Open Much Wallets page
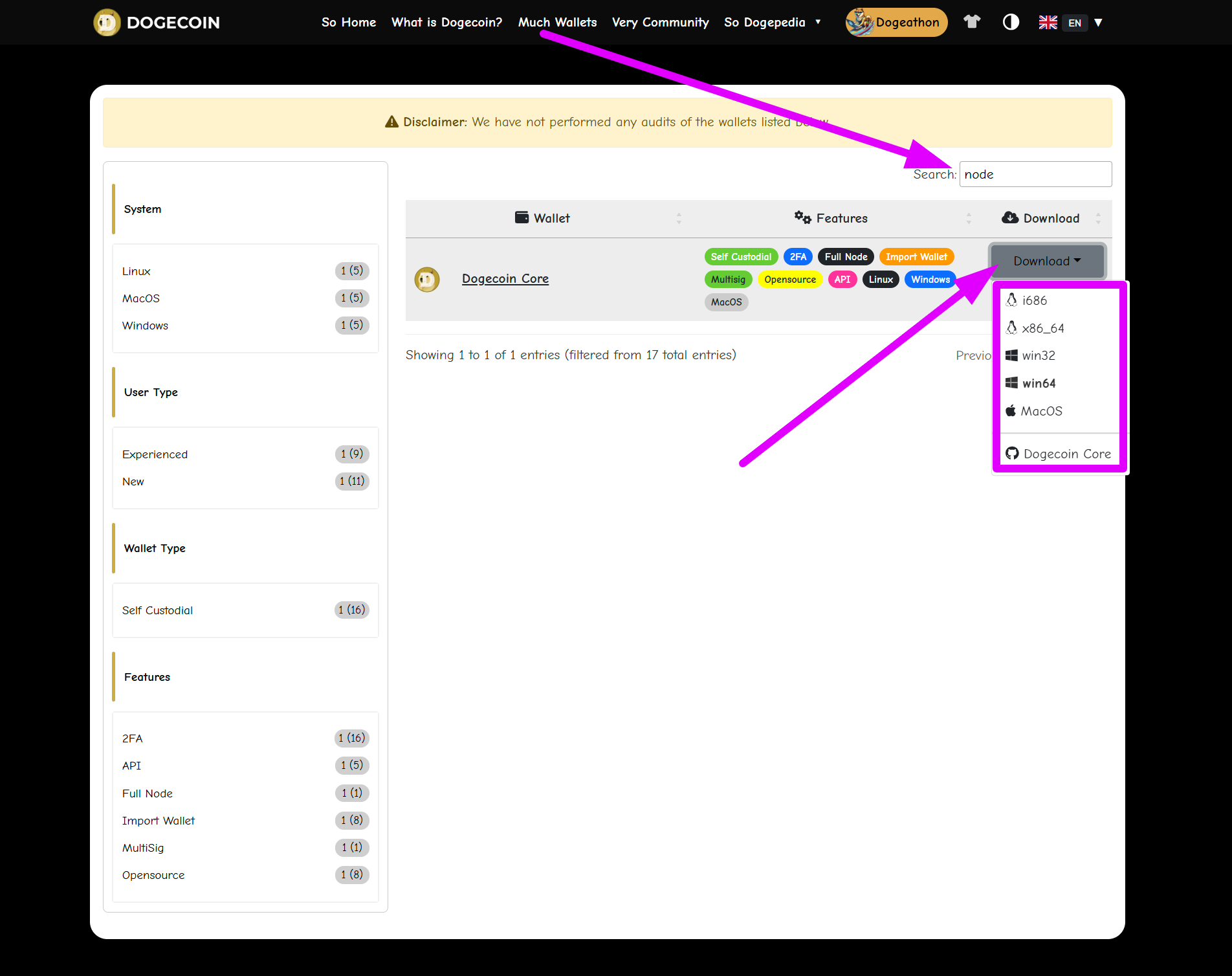Viewport: 1232px width, 976px height. click(557, 22)
